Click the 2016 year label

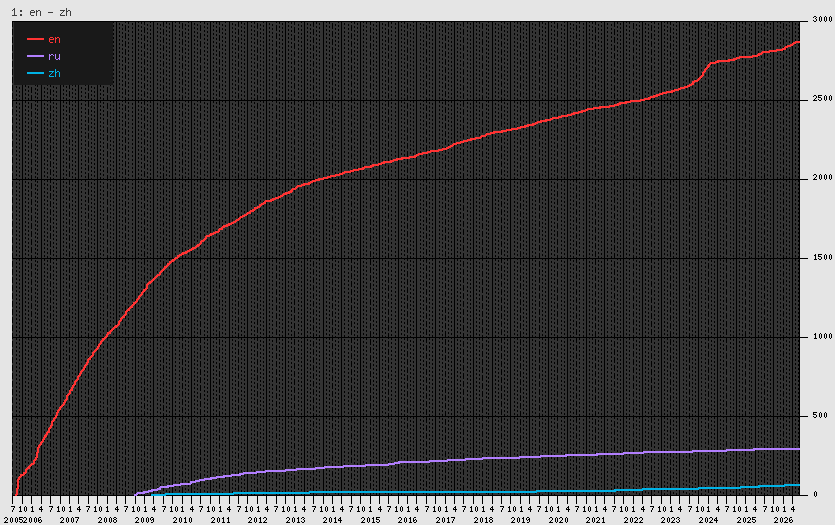coord(408,520)
